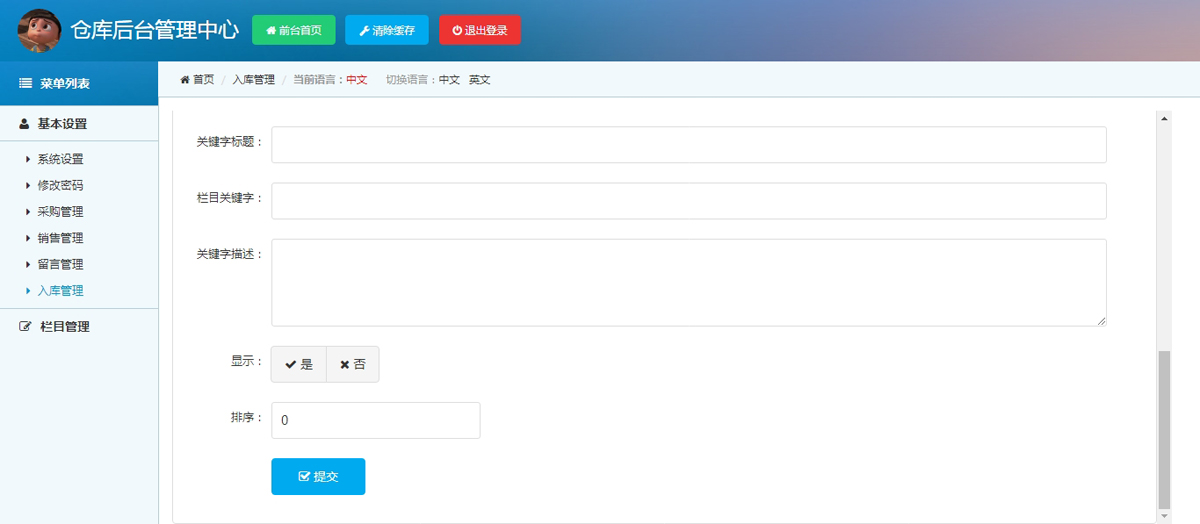
Task: Open 销售管理 in sidebar
Action: point(60,238)
